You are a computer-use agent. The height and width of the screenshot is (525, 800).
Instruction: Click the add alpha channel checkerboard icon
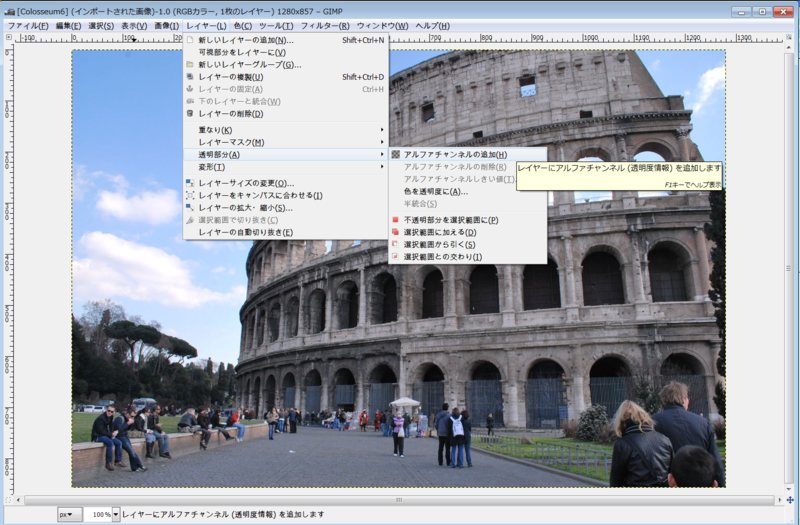point(395,154)
